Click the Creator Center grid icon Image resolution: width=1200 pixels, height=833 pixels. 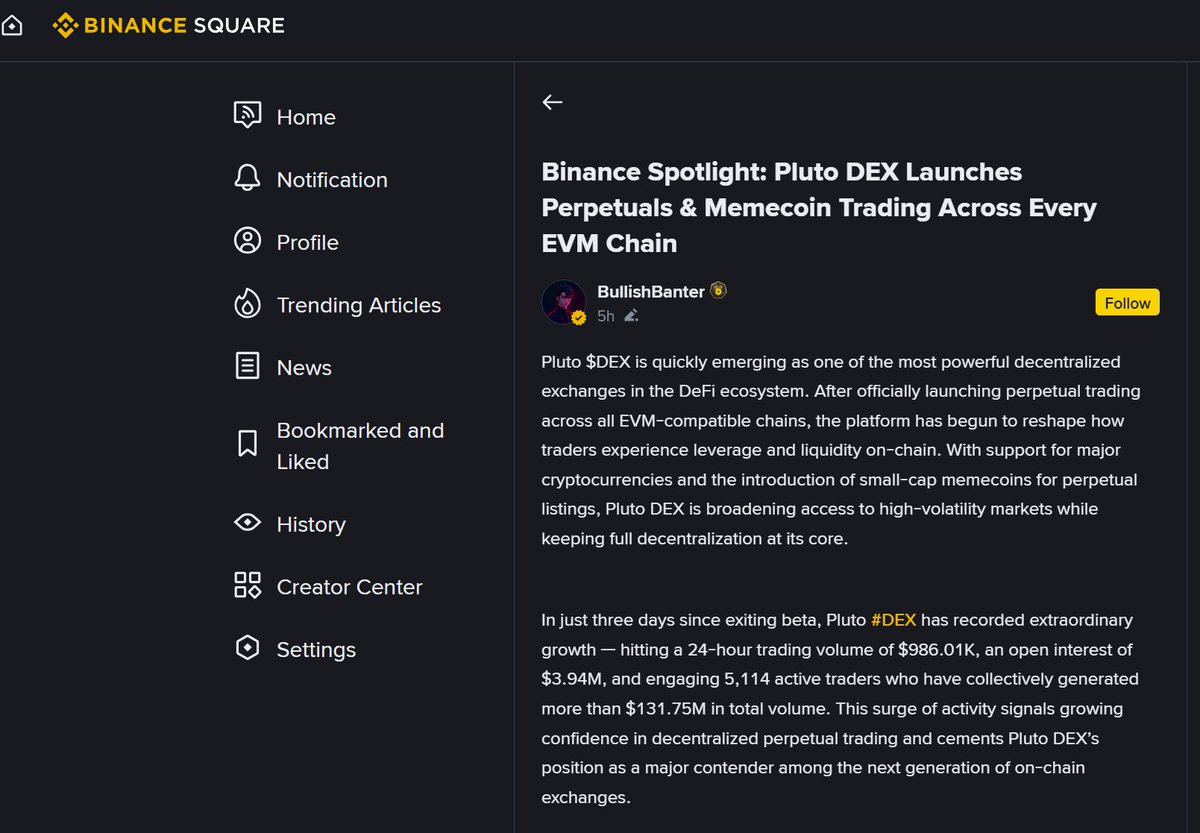(247, 585)
